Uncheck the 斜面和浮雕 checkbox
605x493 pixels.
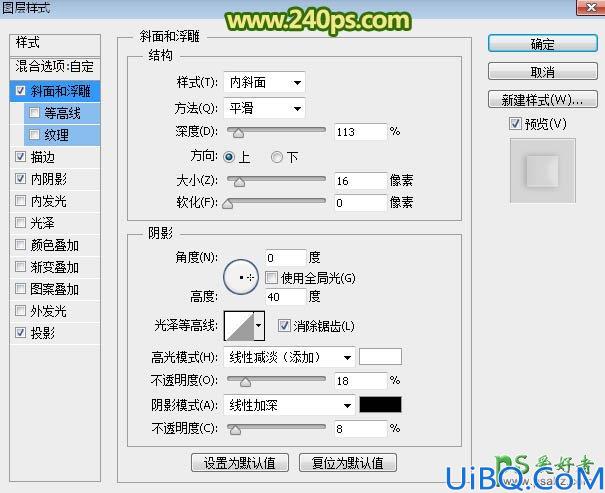[x=20, y=91]
